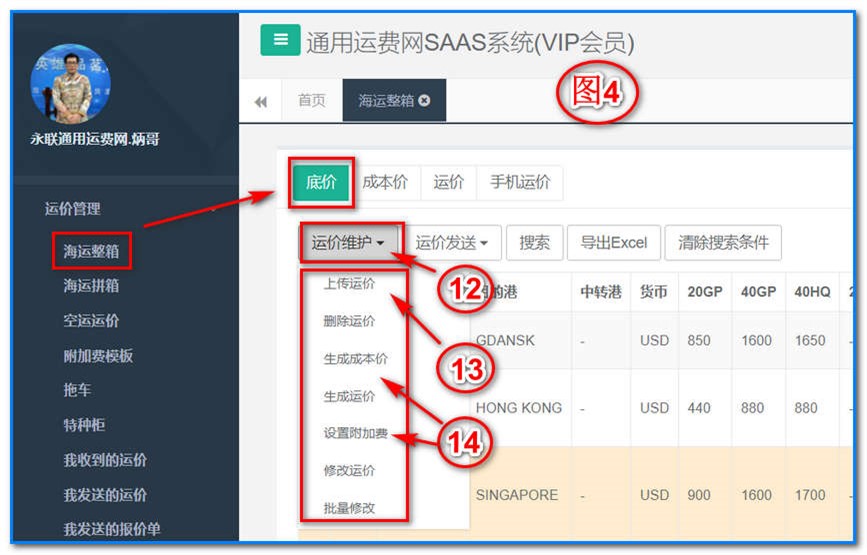867x555 pixels.
Task: Click the user name 永联通用运费网.炳哥
Action: coord(95,139)
